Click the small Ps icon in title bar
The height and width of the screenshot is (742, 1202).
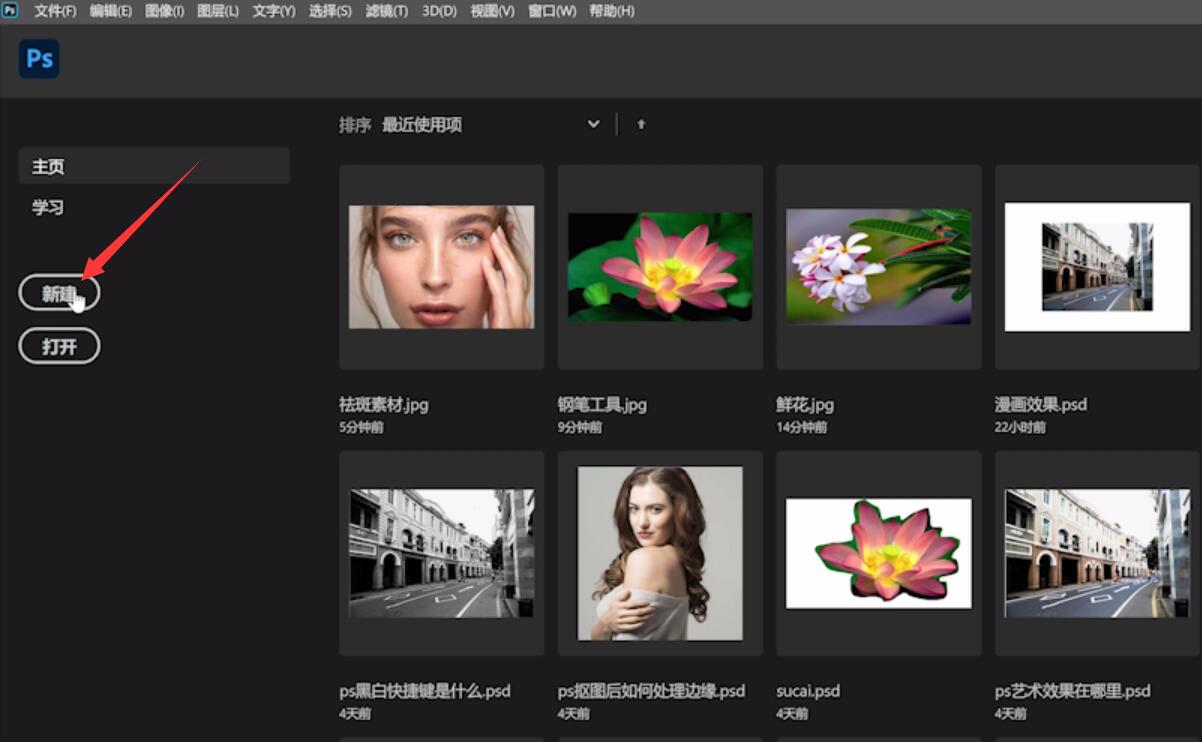click(10, 11)
